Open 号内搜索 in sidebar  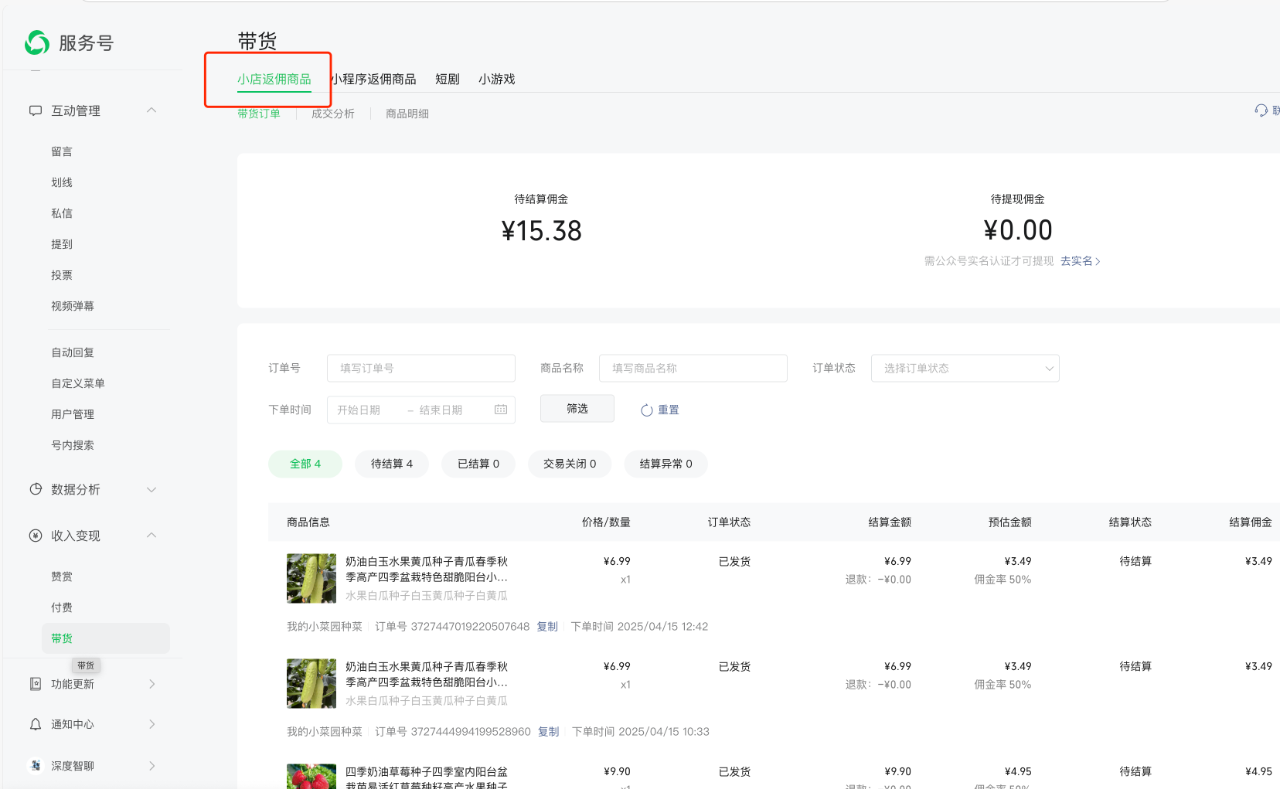pos(73,446)
